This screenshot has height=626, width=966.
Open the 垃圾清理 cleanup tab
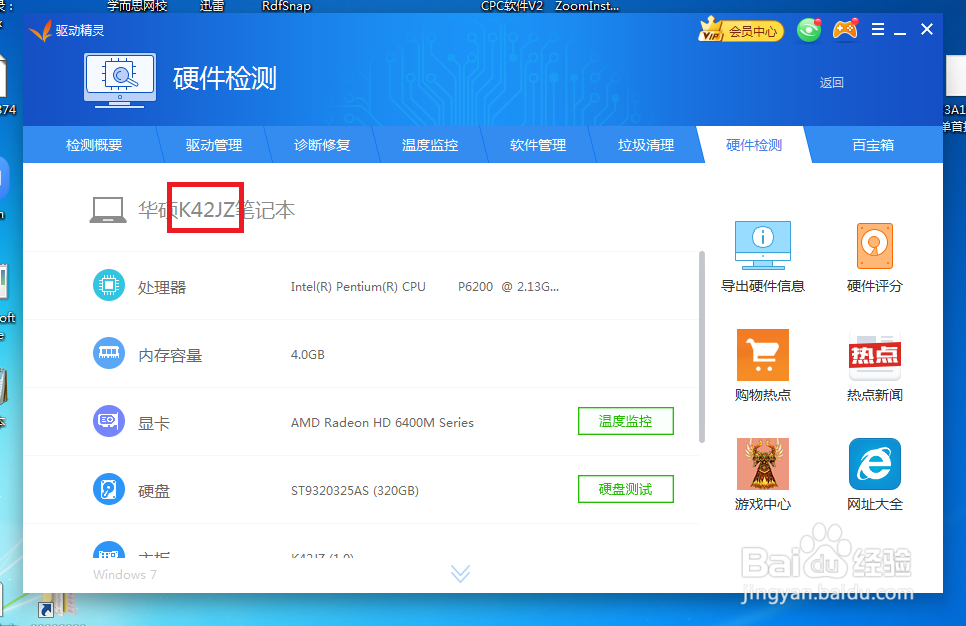coord(646,144)
